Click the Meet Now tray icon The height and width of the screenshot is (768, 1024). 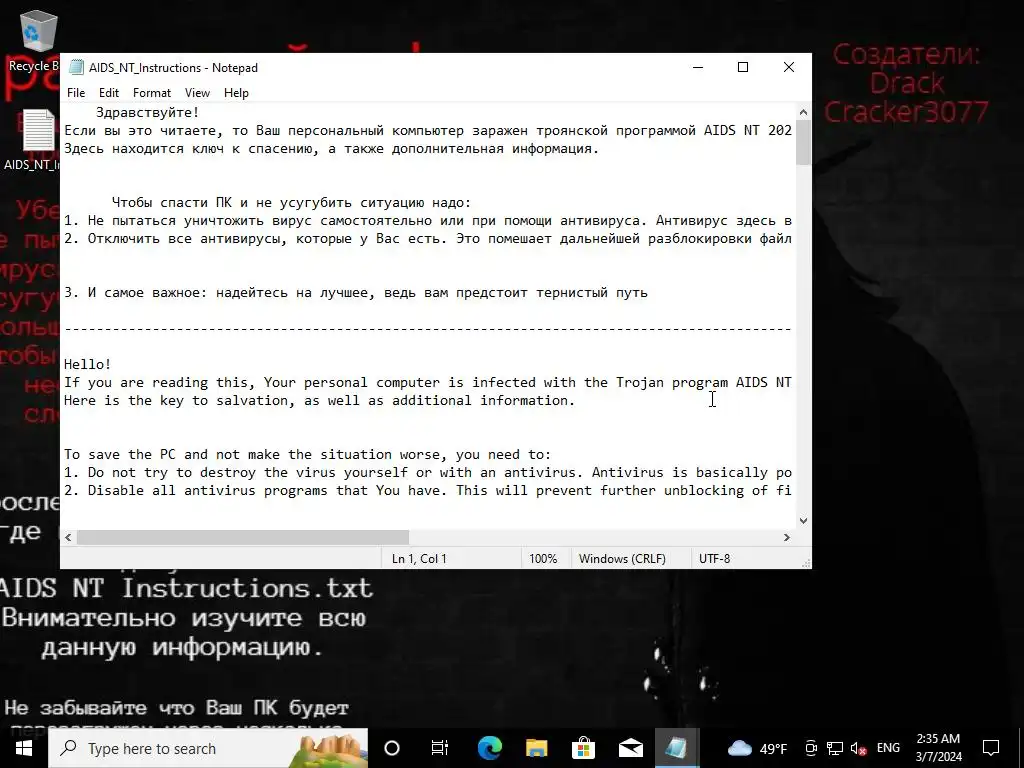click(811, 748)
